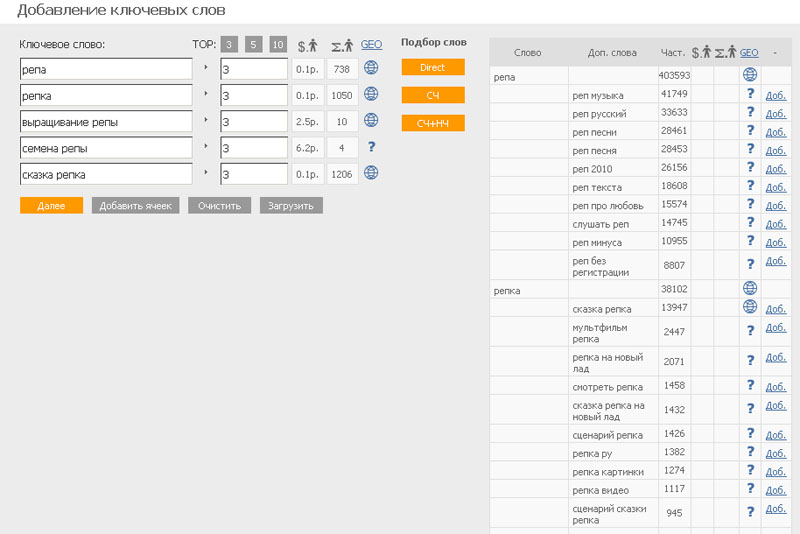
Task: Click question mark for сценарий репка
Action: (x=750, y=433)
